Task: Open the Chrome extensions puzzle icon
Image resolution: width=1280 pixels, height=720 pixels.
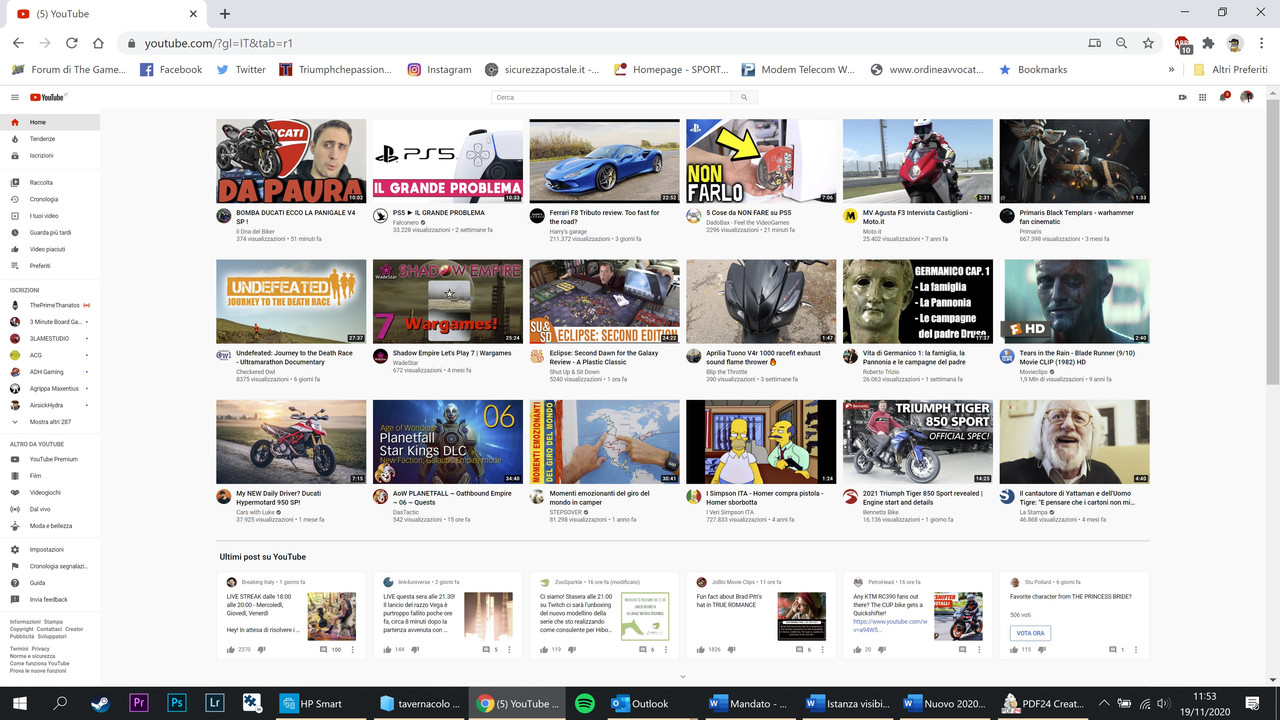Action: click(x=1208, y=43)
